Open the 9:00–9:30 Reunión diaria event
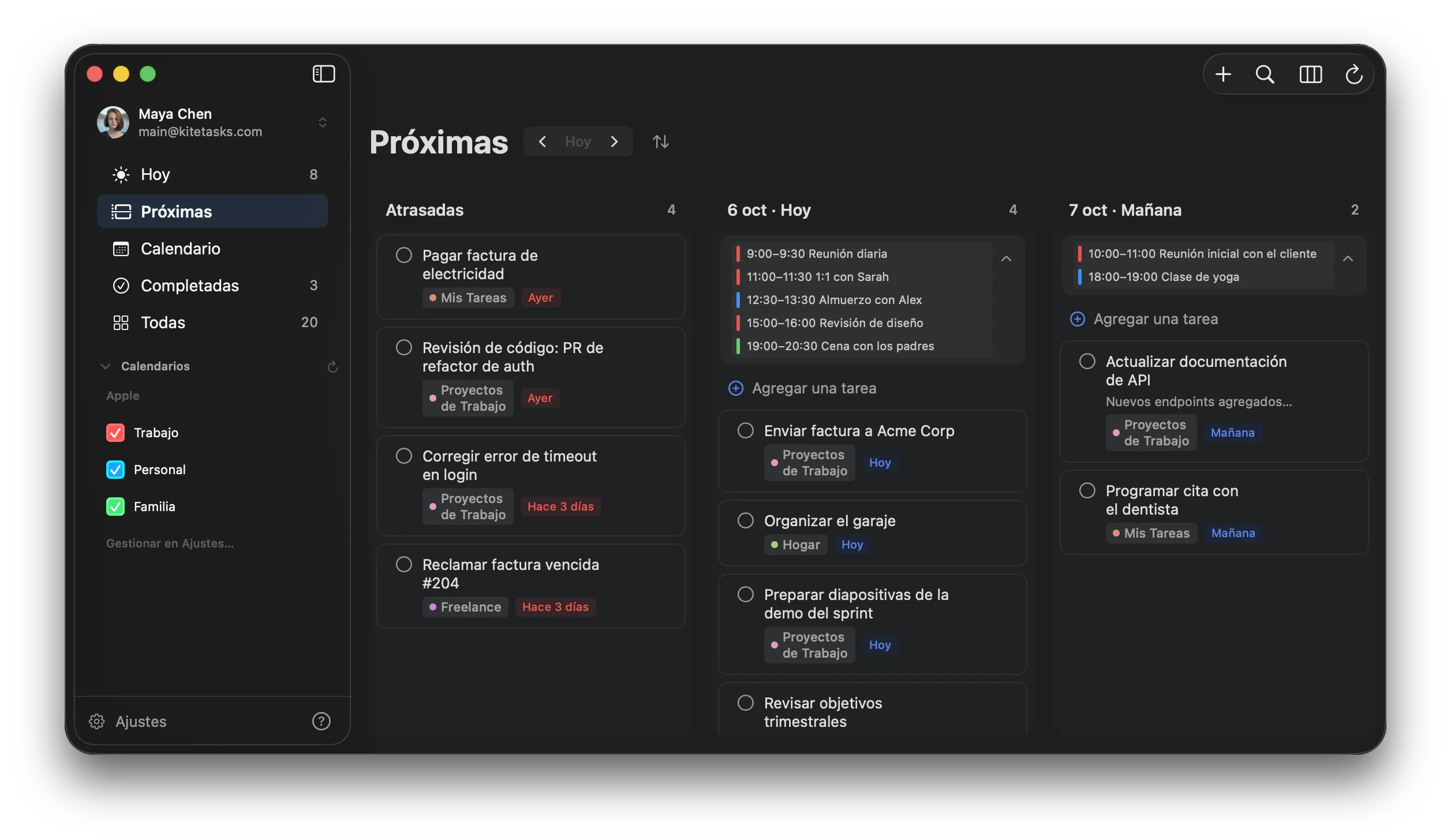The width and height of the screenshot is (1451, 840). tap(863, 254)
